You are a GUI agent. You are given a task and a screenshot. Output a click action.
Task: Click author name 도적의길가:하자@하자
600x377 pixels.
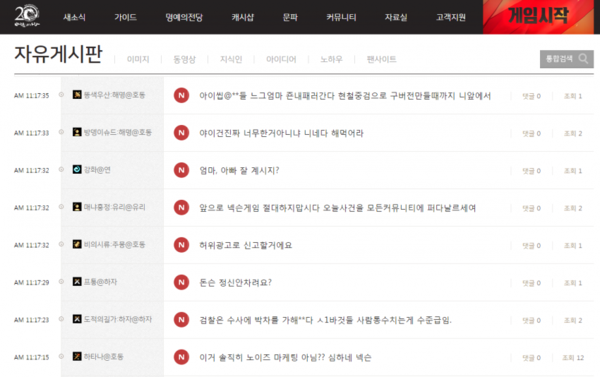coord(118,319)
